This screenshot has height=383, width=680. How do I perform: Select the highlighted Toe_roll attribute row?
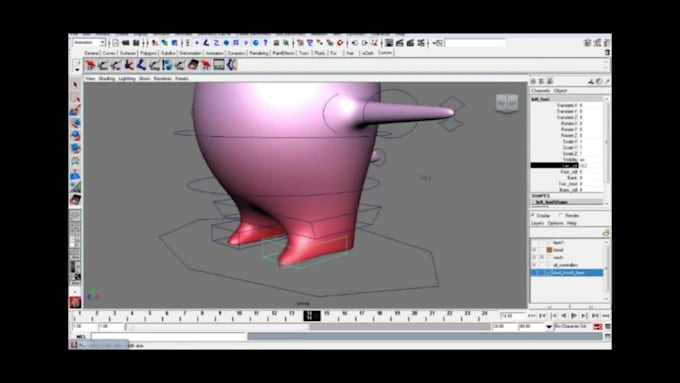coord(566,166)
